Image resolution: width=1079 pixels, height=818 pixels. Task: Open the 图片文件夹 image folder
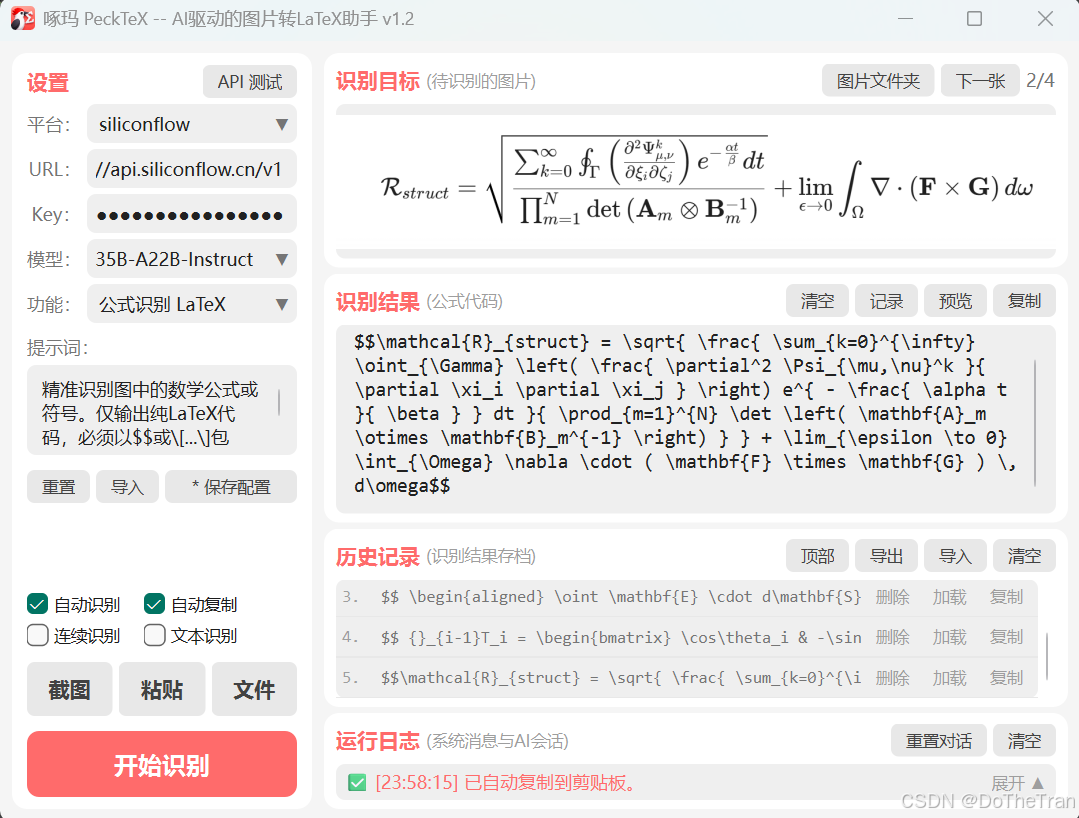point(878,81)
